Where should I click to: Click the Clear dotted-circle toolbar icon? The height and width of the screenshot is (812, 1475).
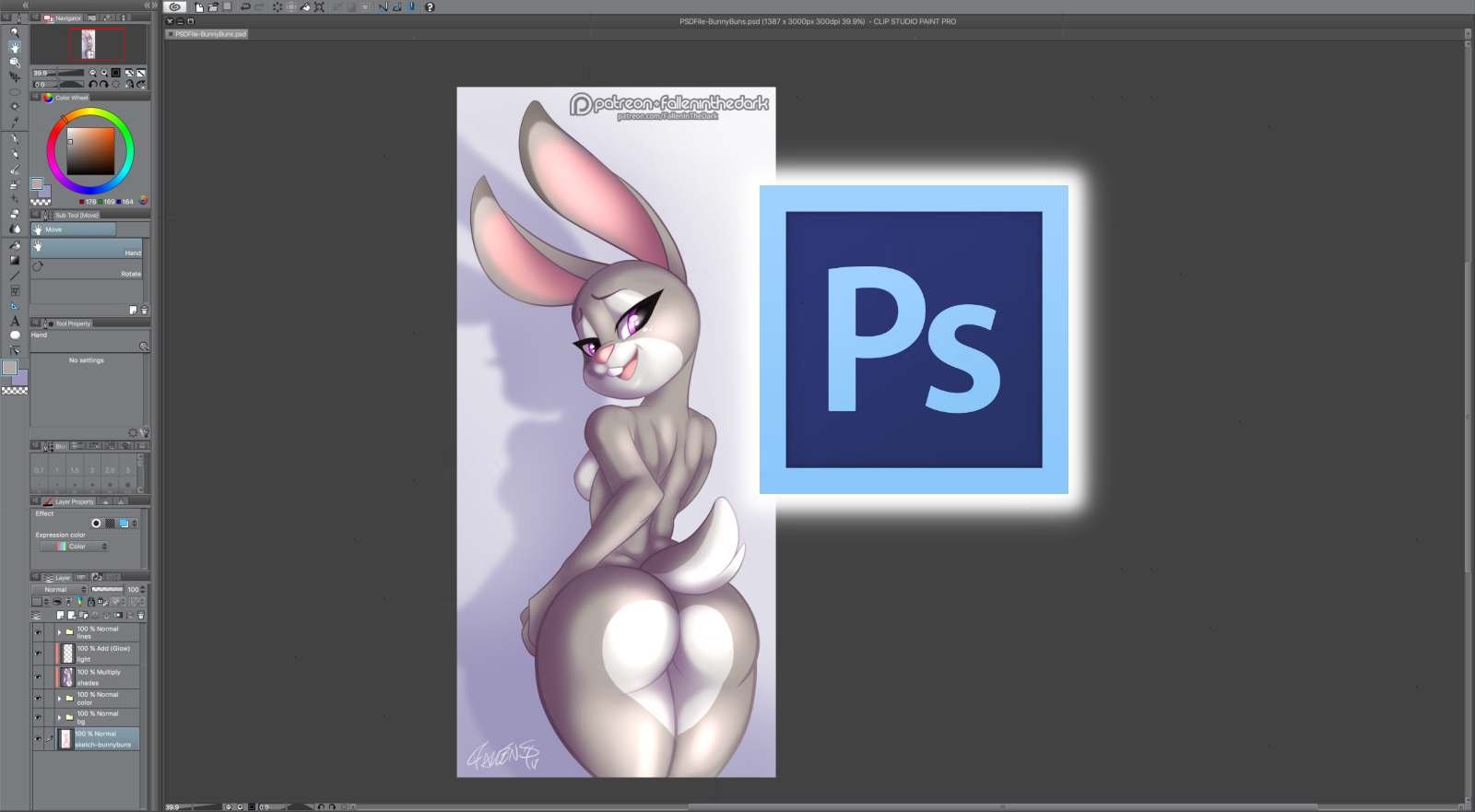click(277, 7)
